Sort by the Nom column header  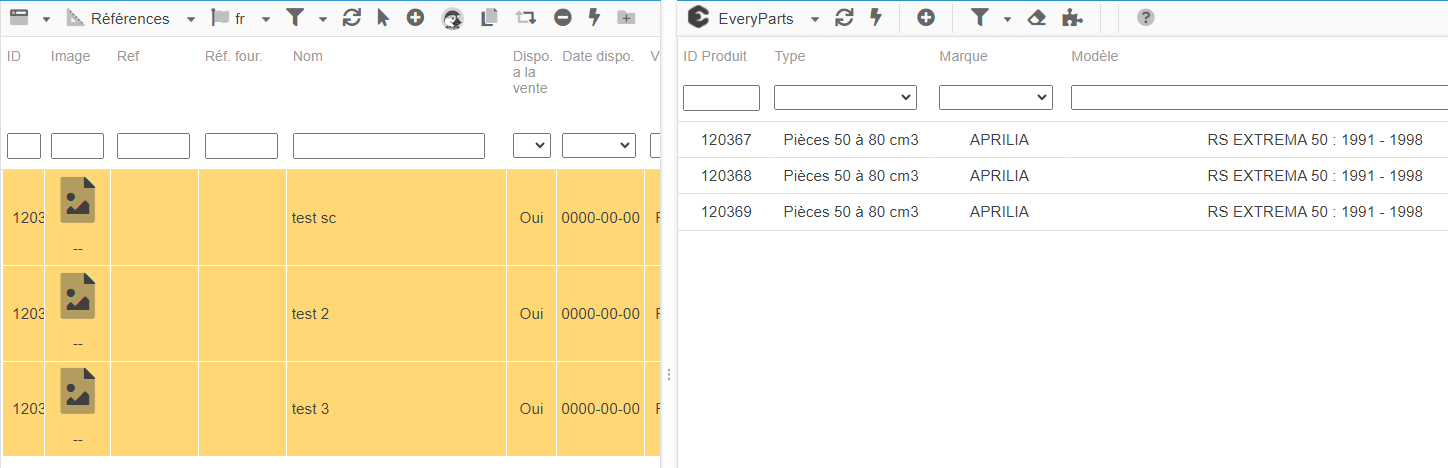click(308, 56)
